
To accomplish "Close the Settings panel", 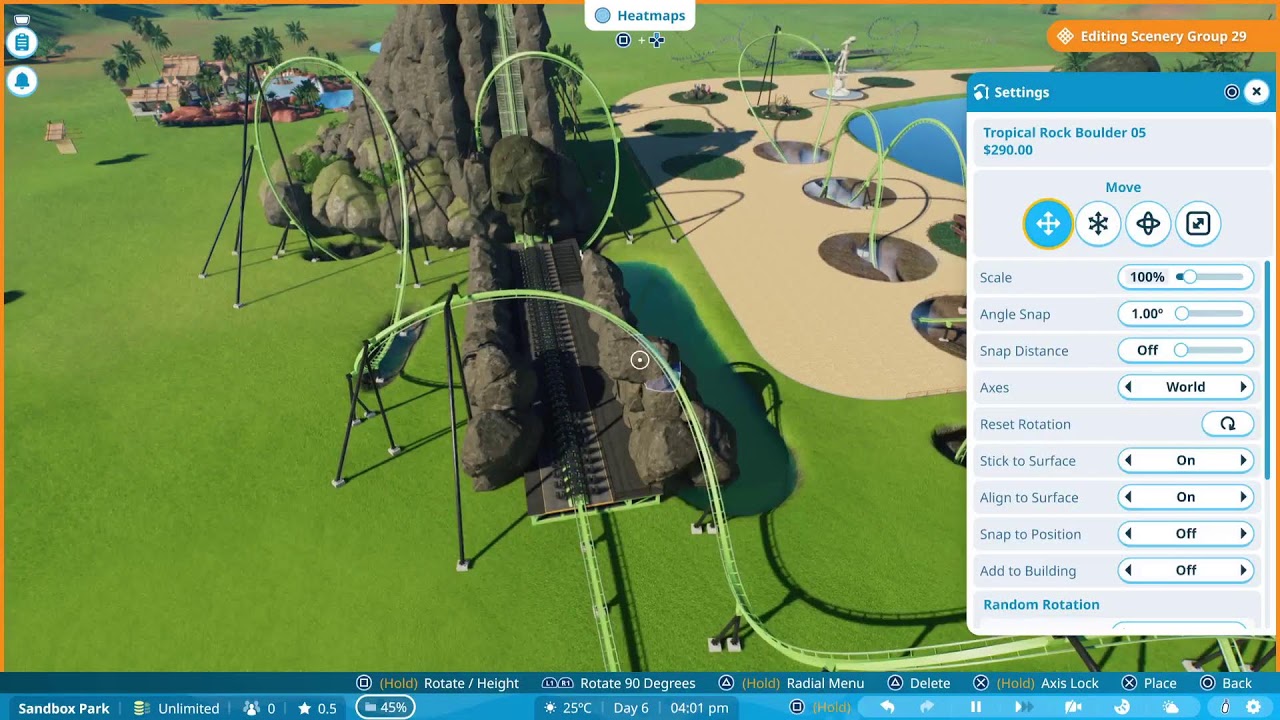I will click(x=1257, y=92).
